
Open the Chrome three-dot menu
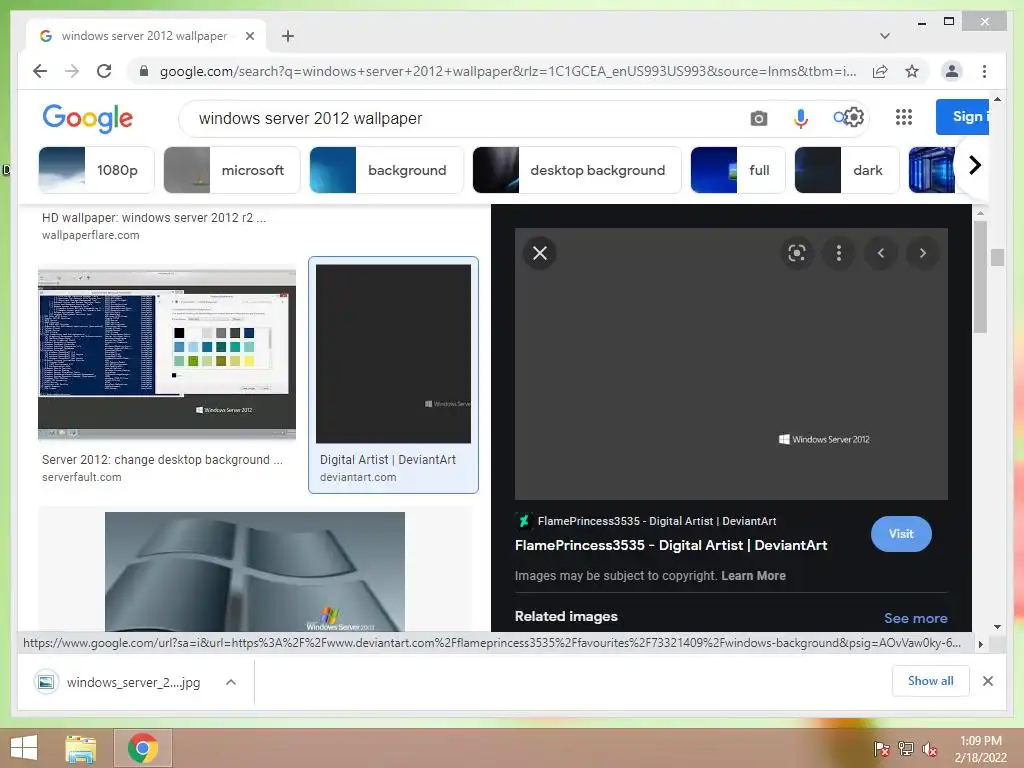pos(984,71)
